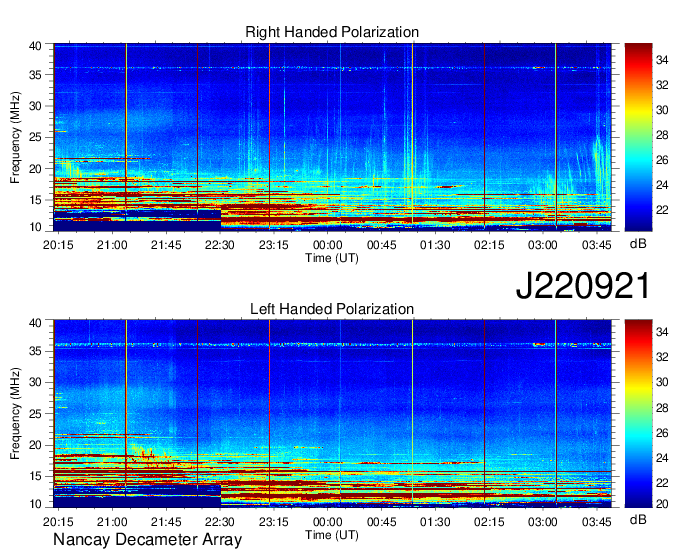Click the 20:15 time tick of right-handed plot
Viewport: 680px width, 552px height.
point(58,245)
